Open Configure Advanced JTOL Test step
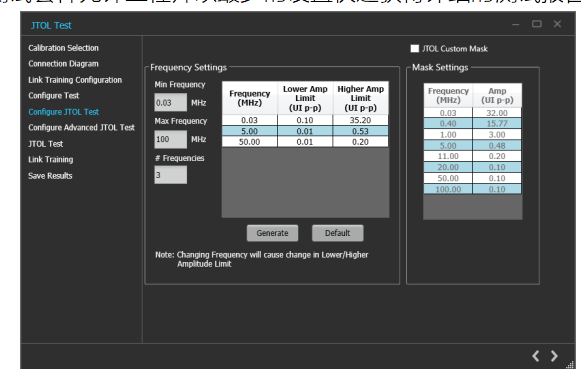 pyautogui.click(x=82, y=127)
